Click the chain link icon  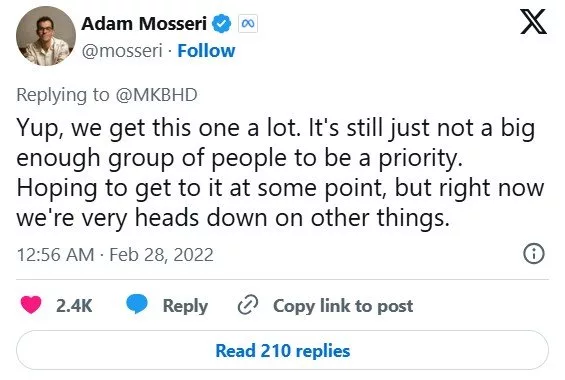(x=248, y=305)
